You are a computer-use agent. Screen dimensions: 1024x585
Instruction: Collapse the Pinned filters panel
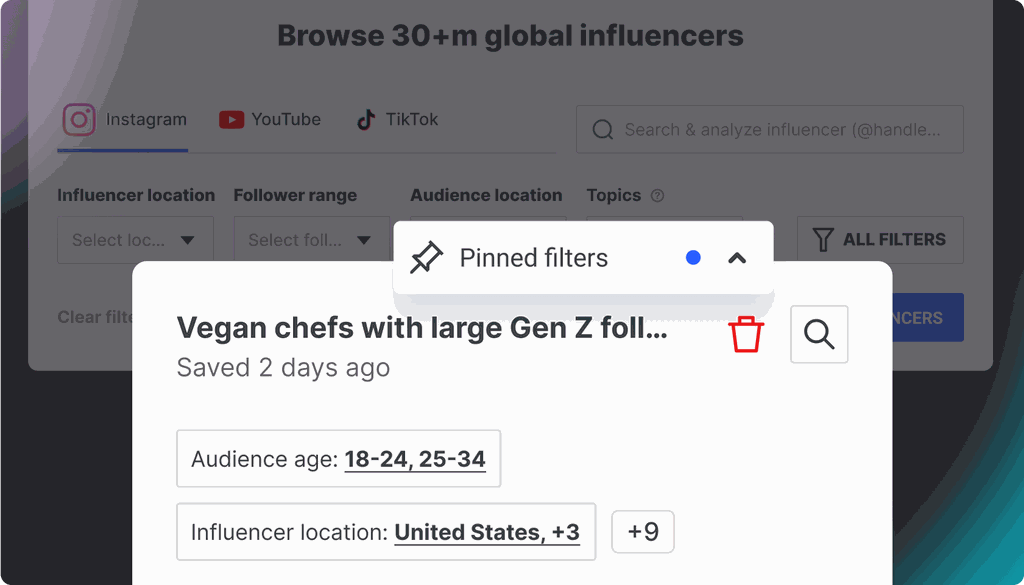[x=737, y=258]
